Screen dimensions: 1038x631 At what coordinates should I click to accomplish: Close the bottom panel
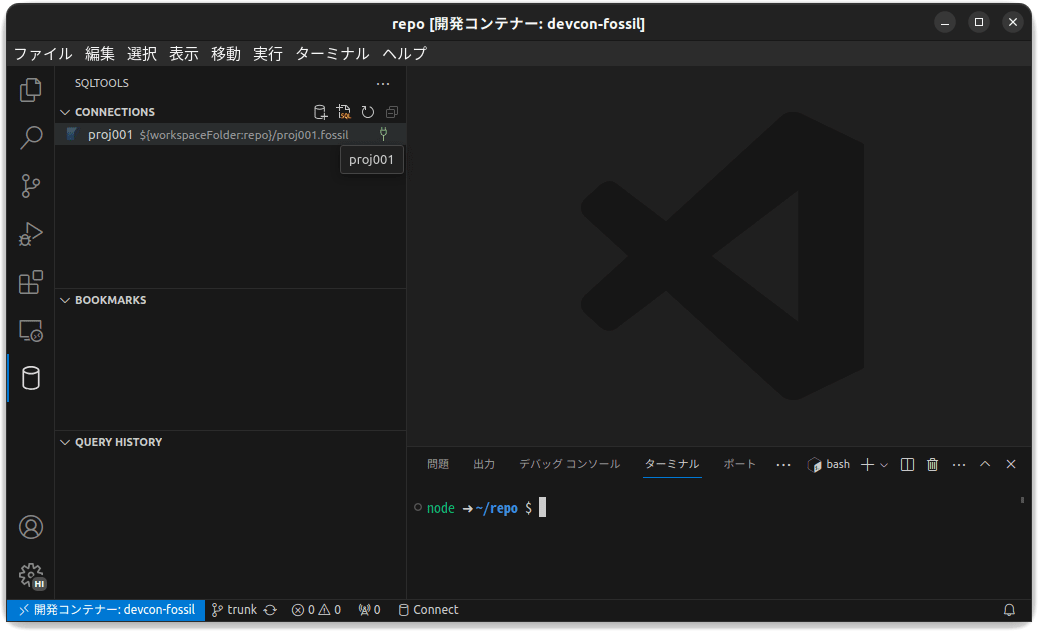pos(1011,465)
